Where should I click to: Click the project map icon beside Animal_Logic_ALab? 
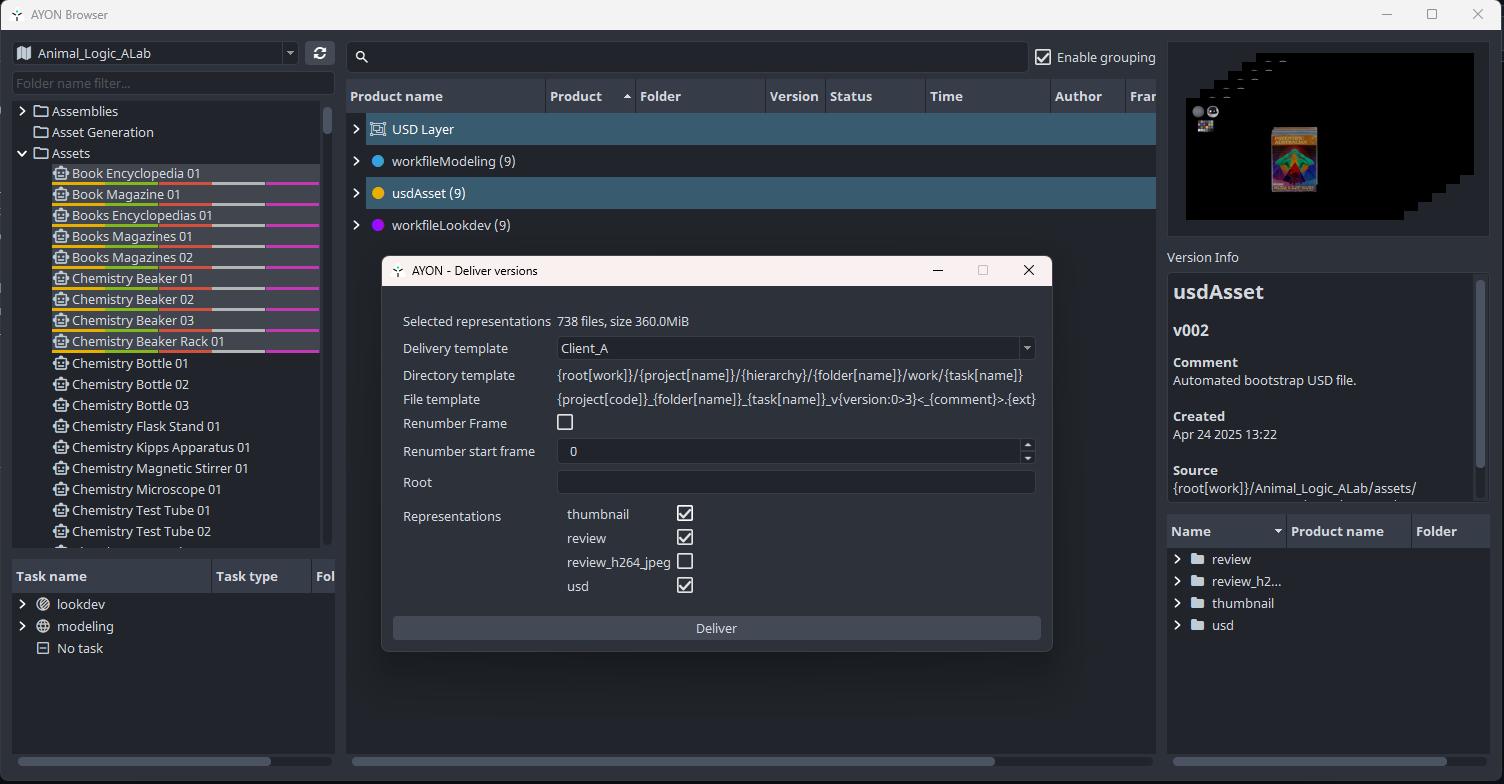[25, 53]
